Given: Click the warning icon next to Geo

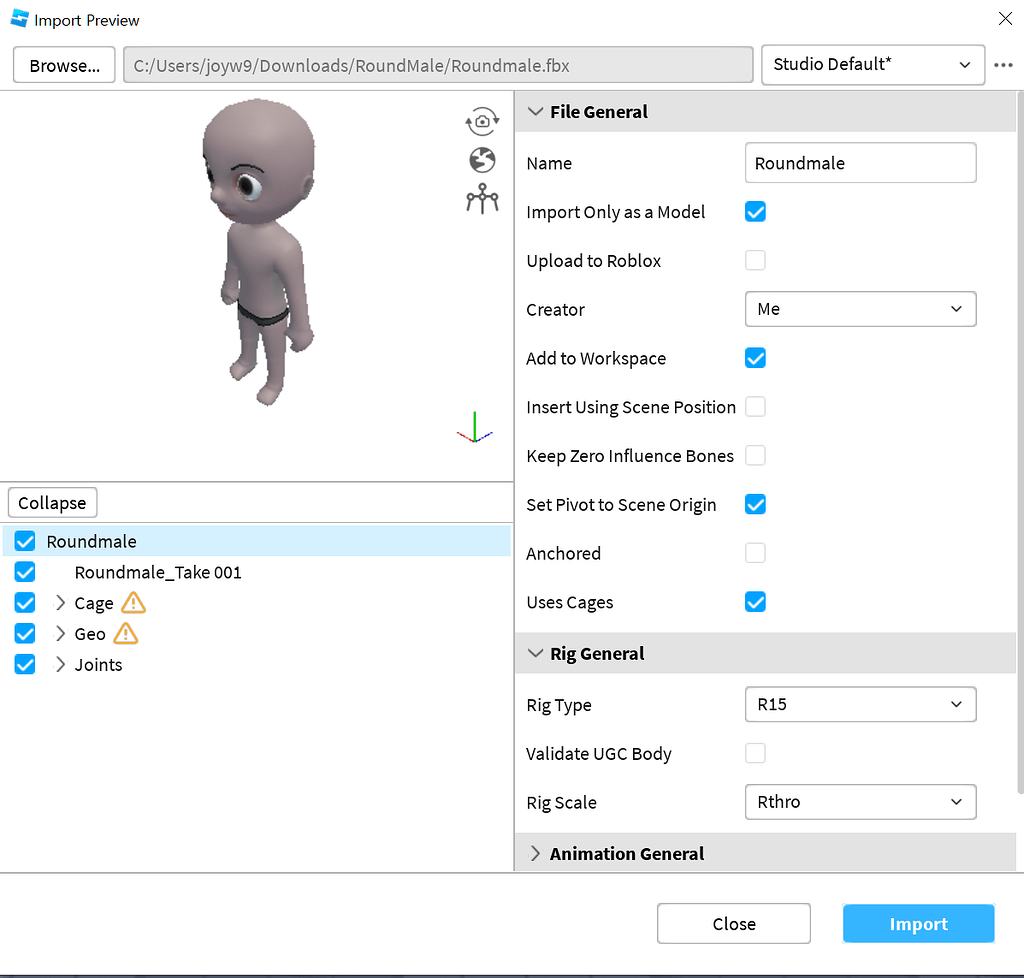Looking at the screenshot, I should (124, 634).
